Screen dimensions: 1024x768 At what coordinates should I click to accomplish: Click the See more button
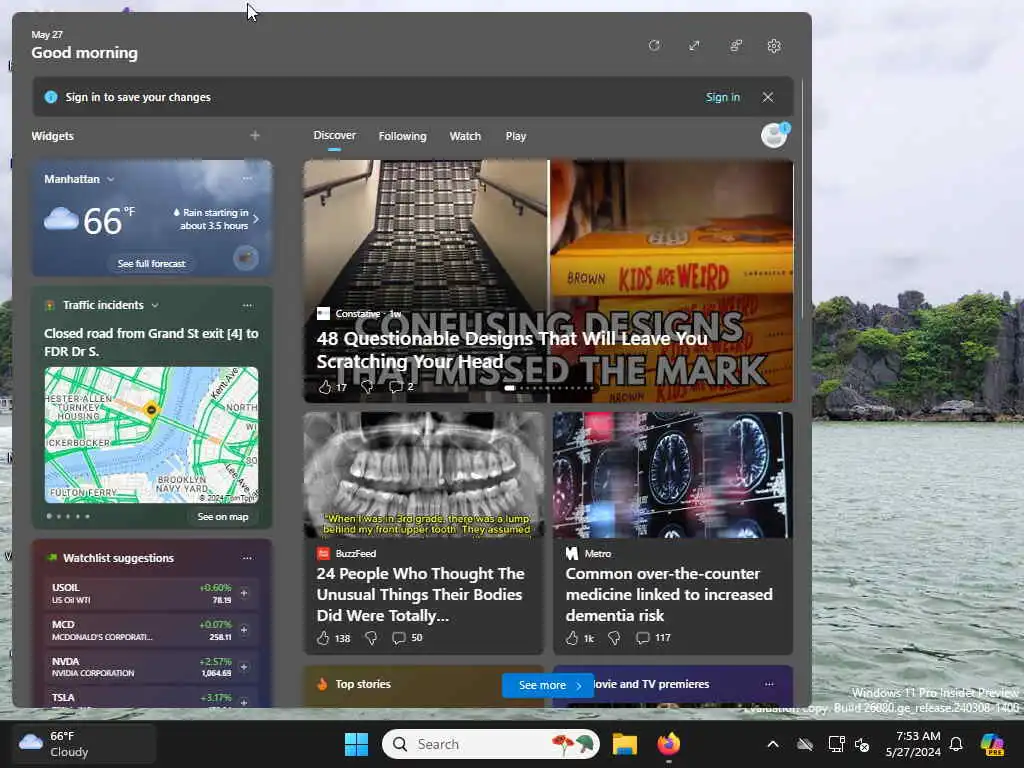[x=548, y=685]
